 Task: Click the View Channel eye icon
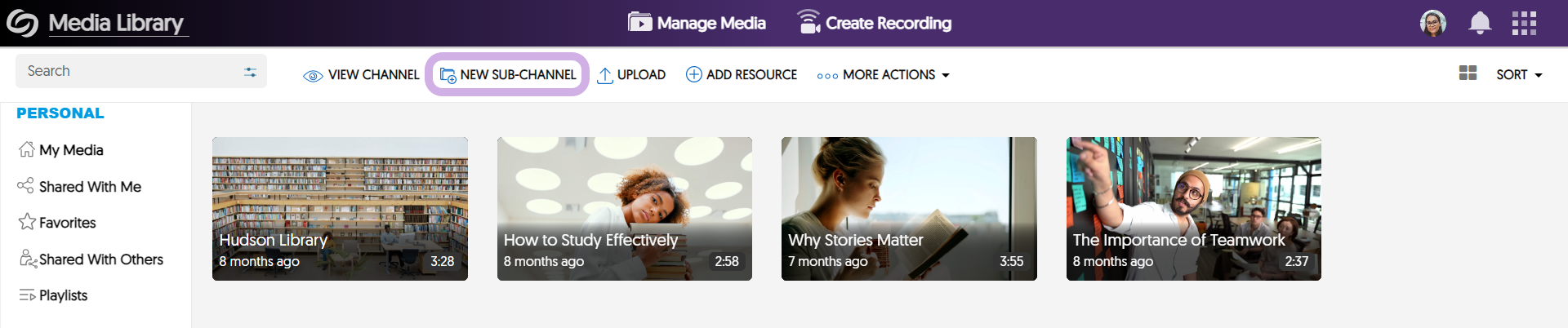[313, 76]
